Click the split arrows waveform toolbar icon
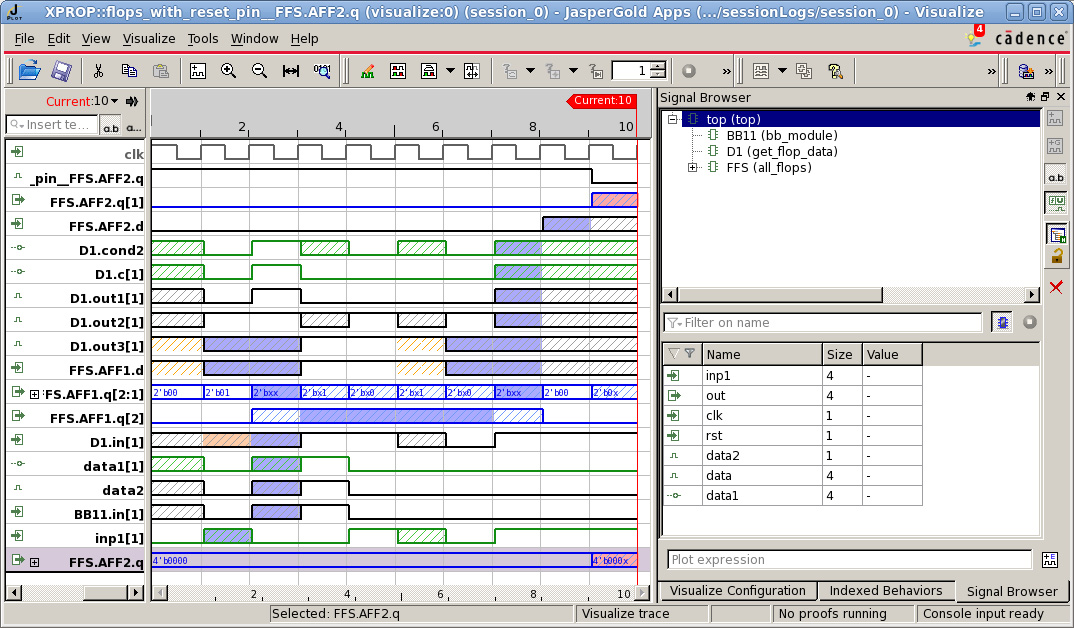1074x628 pixels. (472, 71)
